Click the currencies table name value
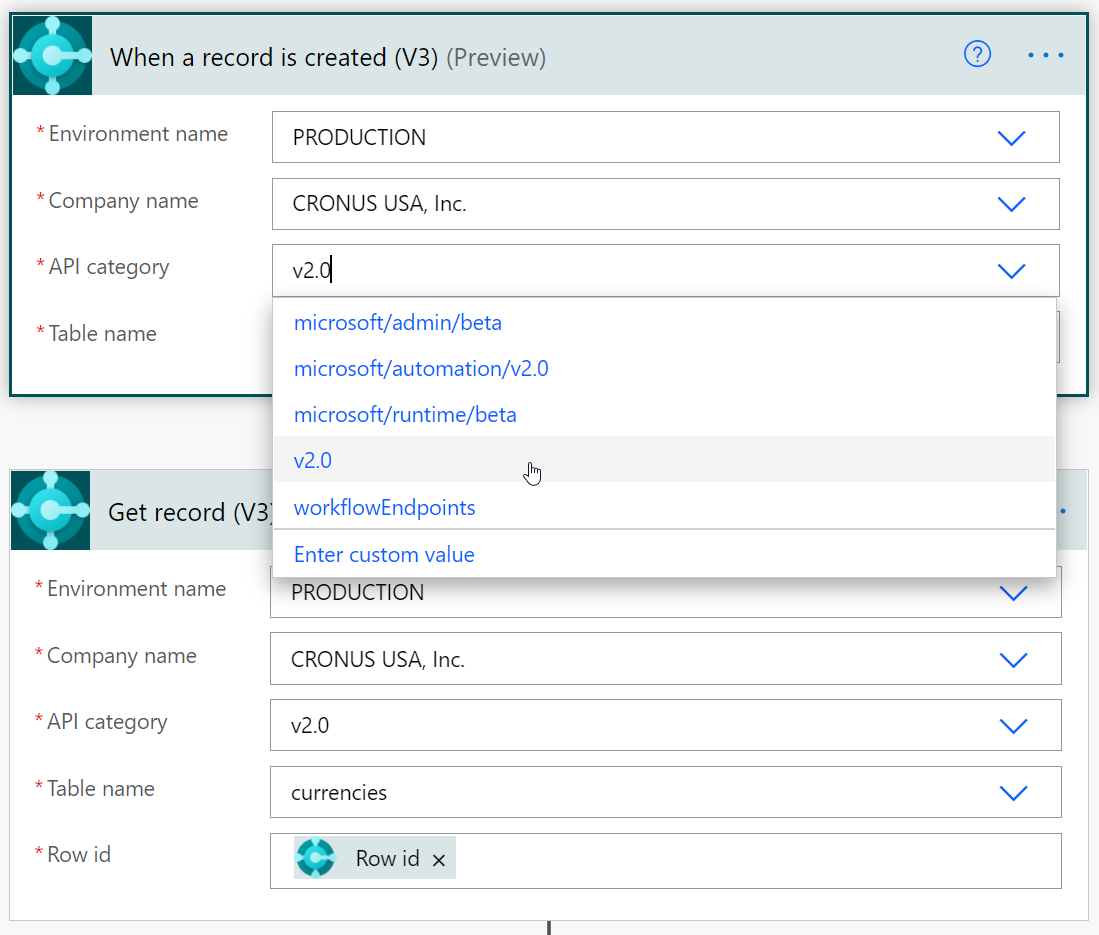This screenshot has width=1099, height=935. (339, 793)
